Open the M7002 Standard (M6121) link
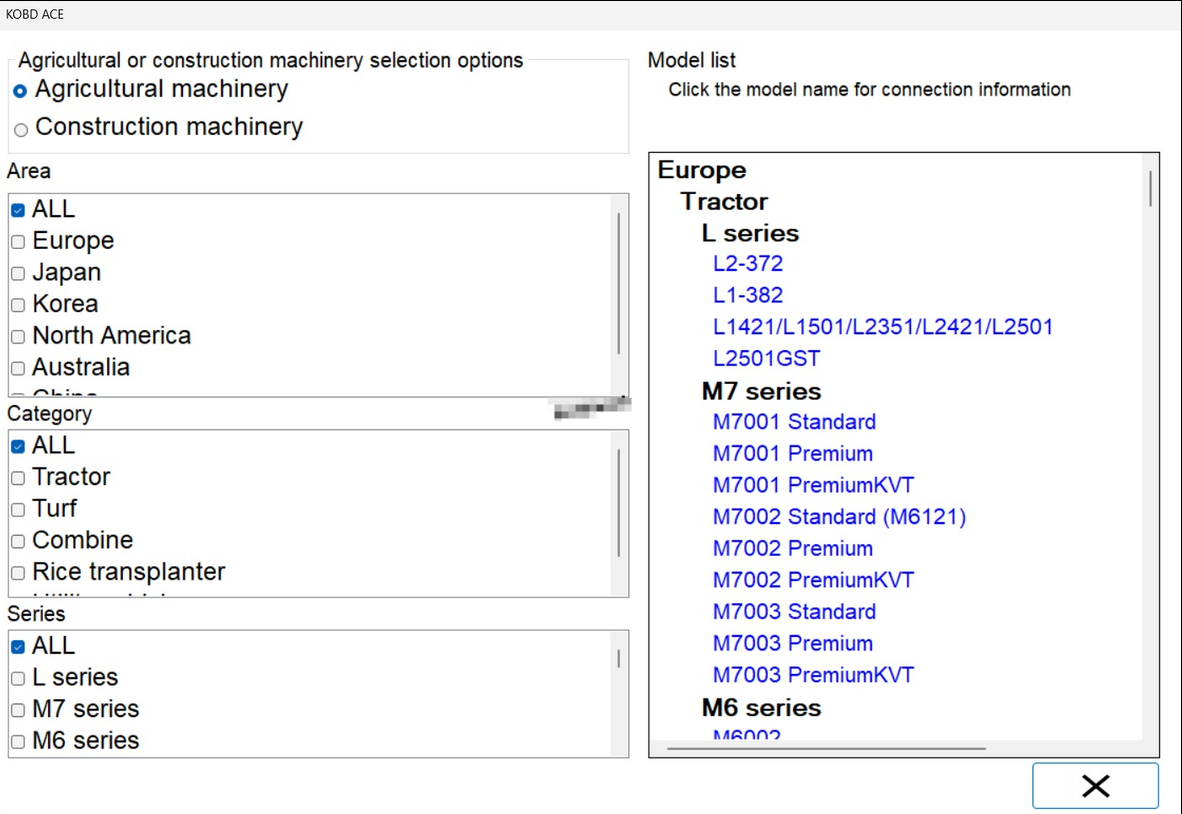 839,517
